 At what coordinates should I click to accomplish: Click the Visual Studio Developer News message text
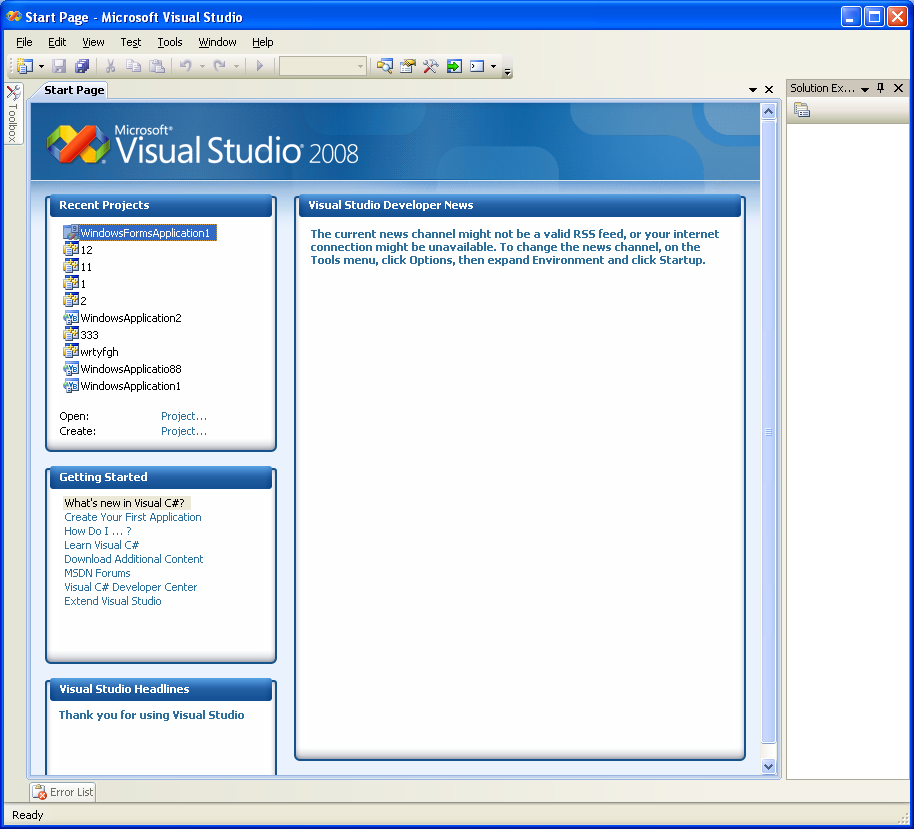515,247
